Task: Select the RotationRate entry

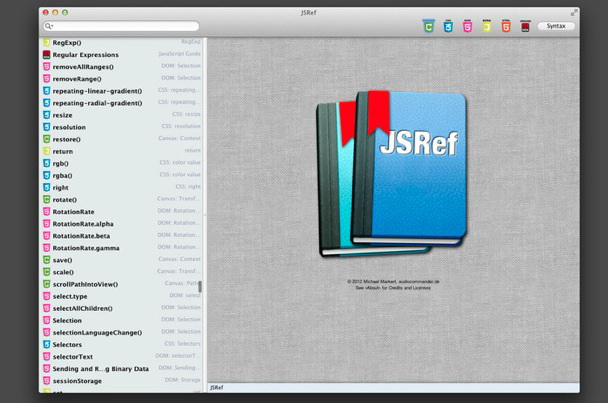Action: tap(121, 211)
